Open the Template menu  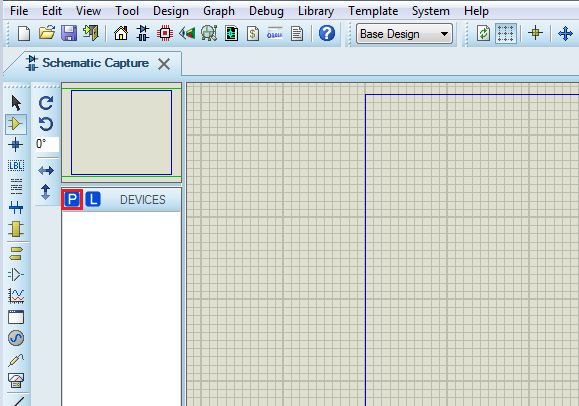(373, 11)
